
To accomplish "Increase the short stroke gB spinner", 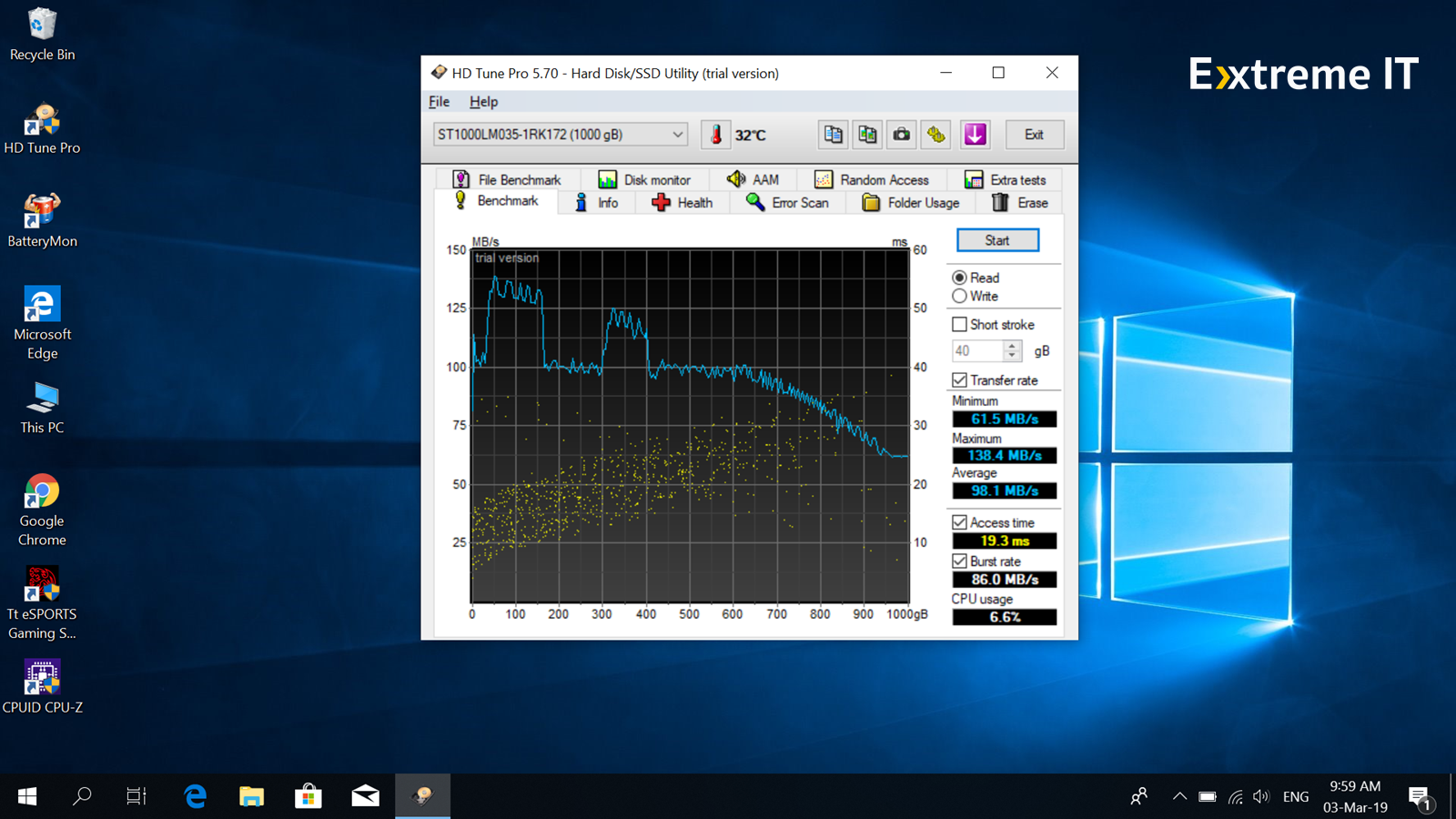I will click(x=1012, y=346).
